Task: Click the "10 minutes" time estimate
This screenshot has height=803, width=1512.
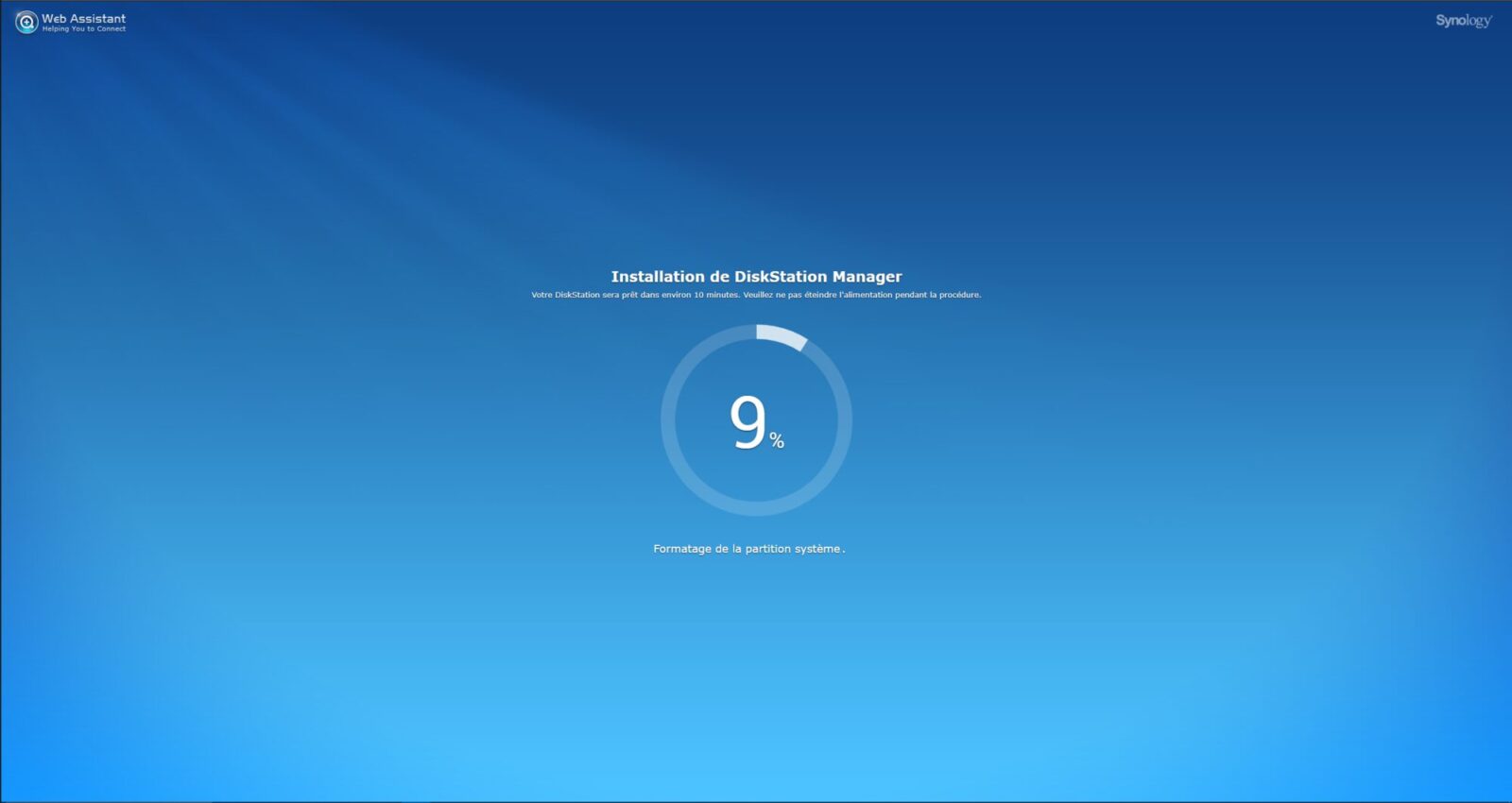Action: point(716,295)
